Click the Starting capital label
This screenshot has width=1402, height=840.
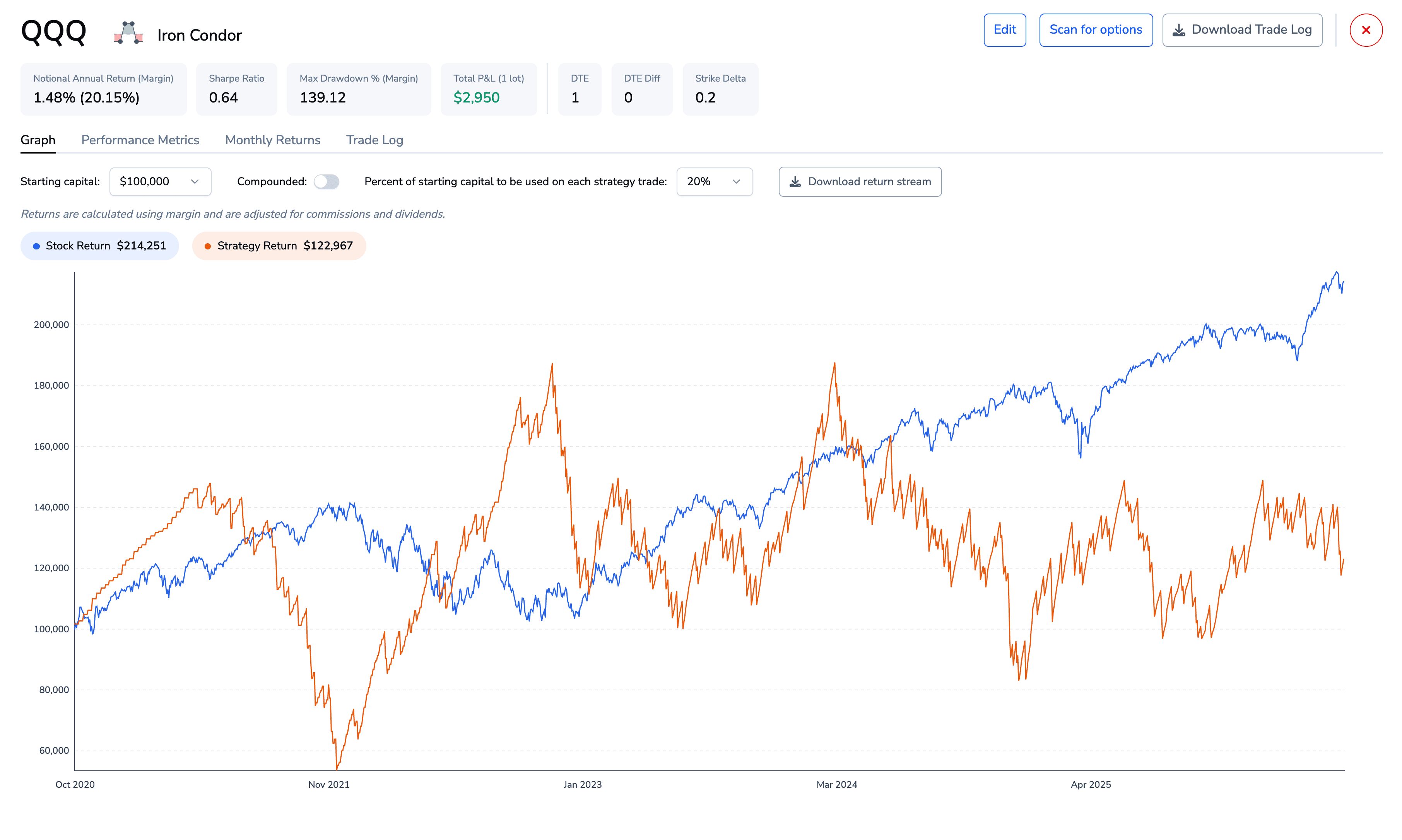point(60,182)
